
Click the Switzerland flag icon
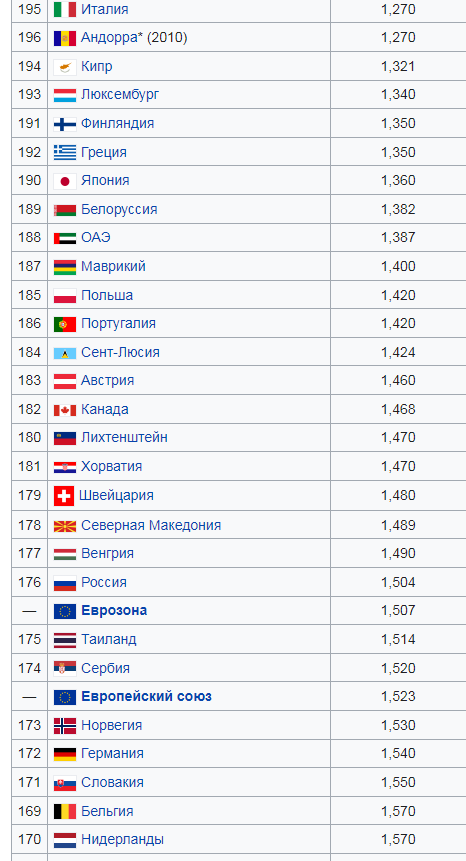(64, 496)
